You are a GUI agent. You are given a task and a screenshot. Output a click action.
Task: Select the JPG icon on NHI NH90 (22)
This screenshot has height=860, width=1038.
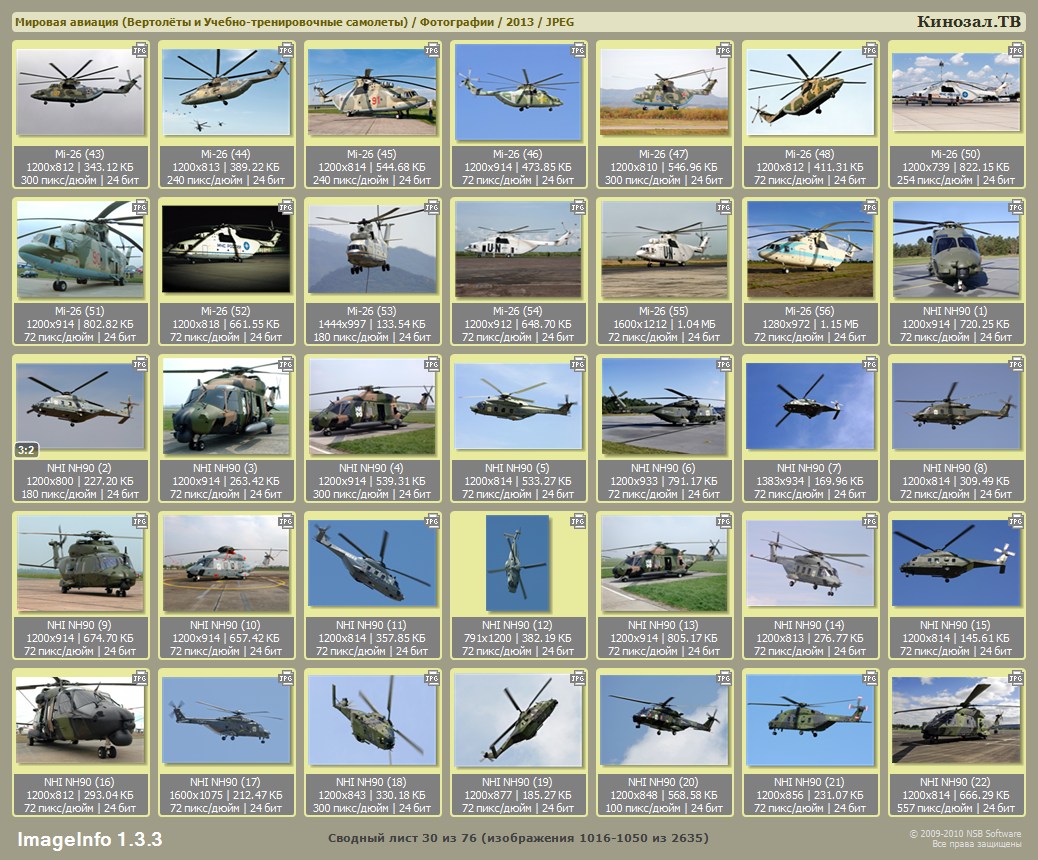coord(1016,678)
